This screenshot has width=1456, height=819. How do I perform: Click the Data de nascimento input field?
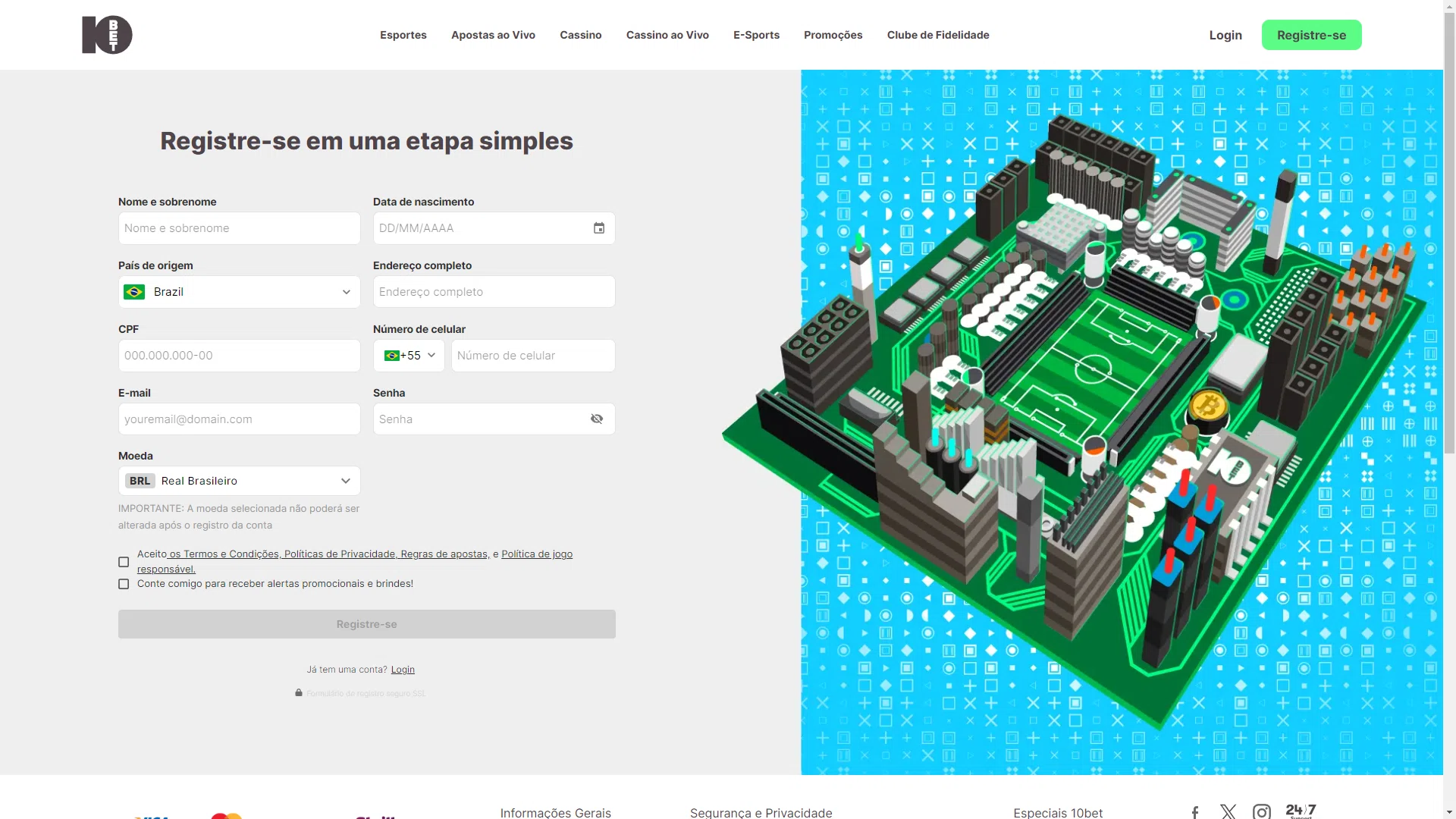494,228
